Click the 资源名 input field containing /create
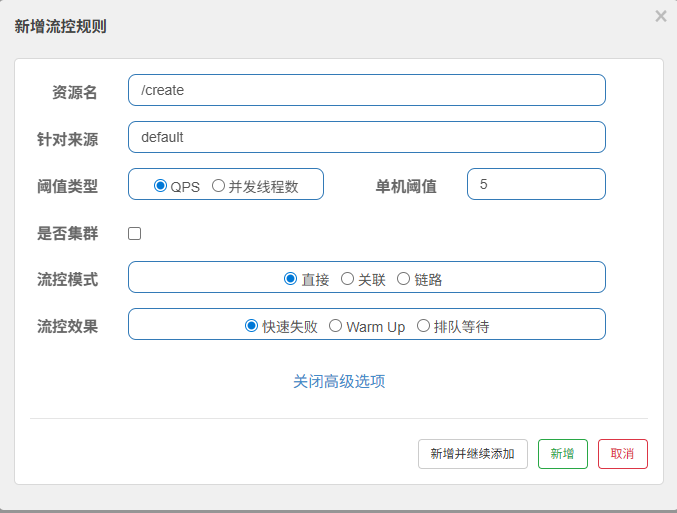 [367, 90]
